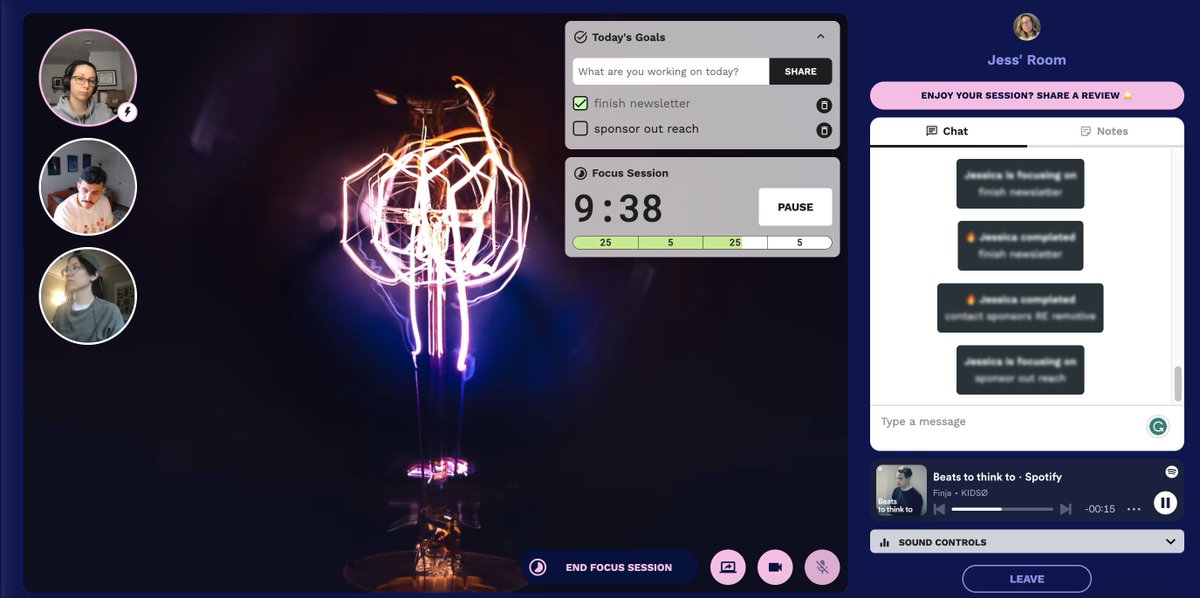Delete the sponsor out reach goal
Viewport: 1200px width, 598px height.
point(824,130)
